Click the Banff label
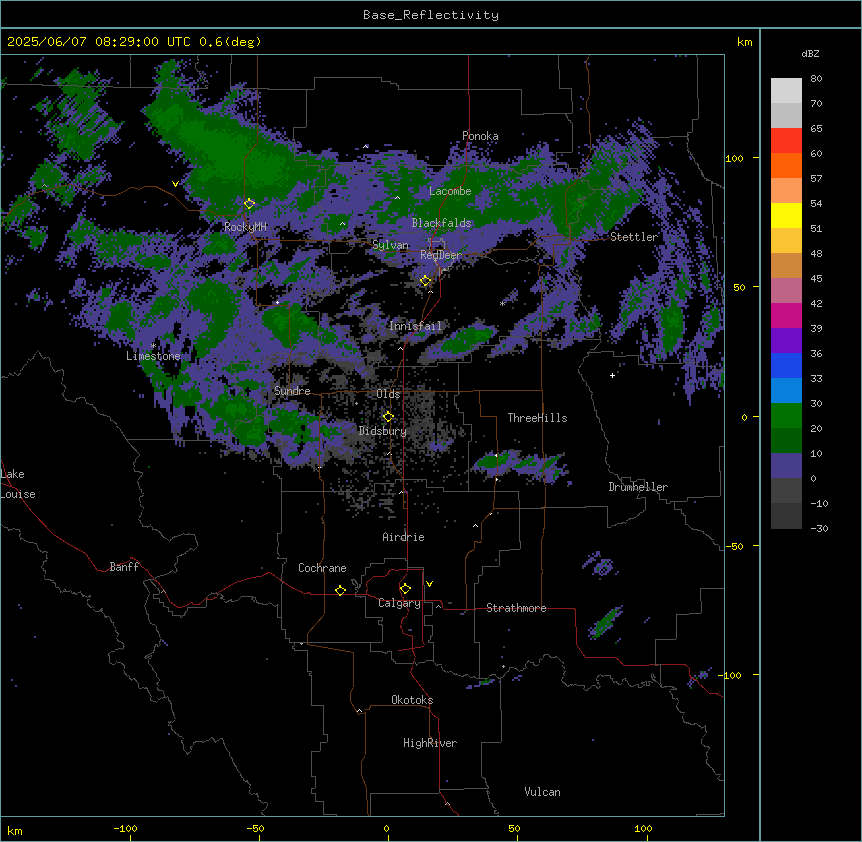This screenshot has height=842, width=862. coord(124,567)
